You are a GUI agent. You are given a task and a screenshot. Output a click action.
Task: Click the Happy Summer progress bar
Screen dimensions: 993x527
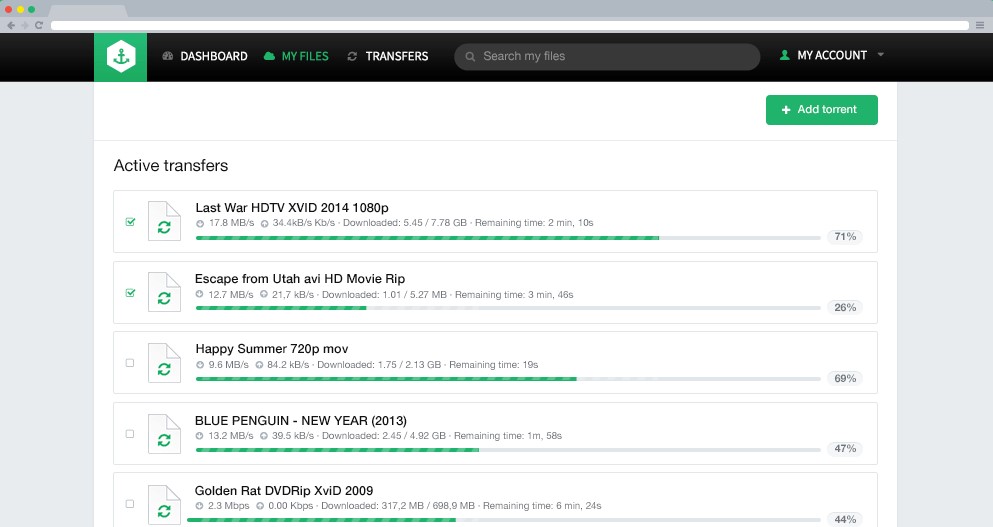coord(507,379)
